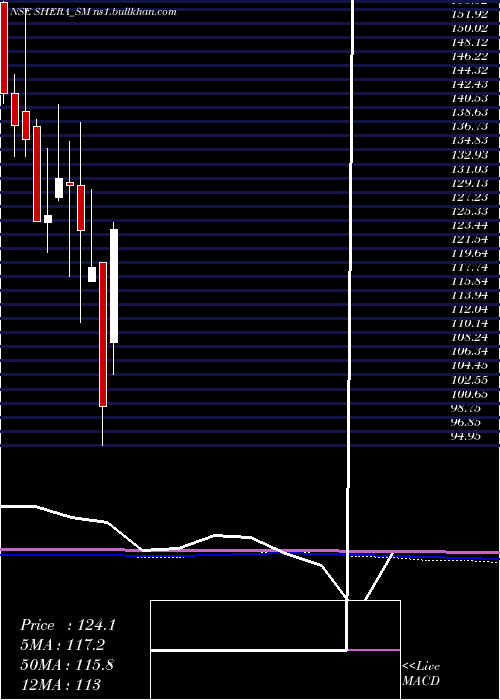Screen dimensions: 500x700
Task: Click the 119.64 price axis label
Action: pos(469,253)
